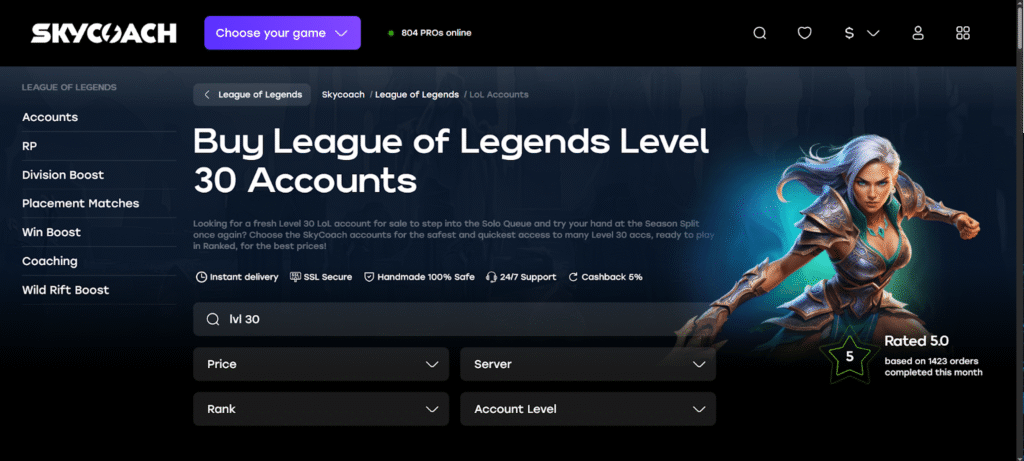Click the five-star rating badge
This screenshot has width=1024, height=461.
point(849,356)
